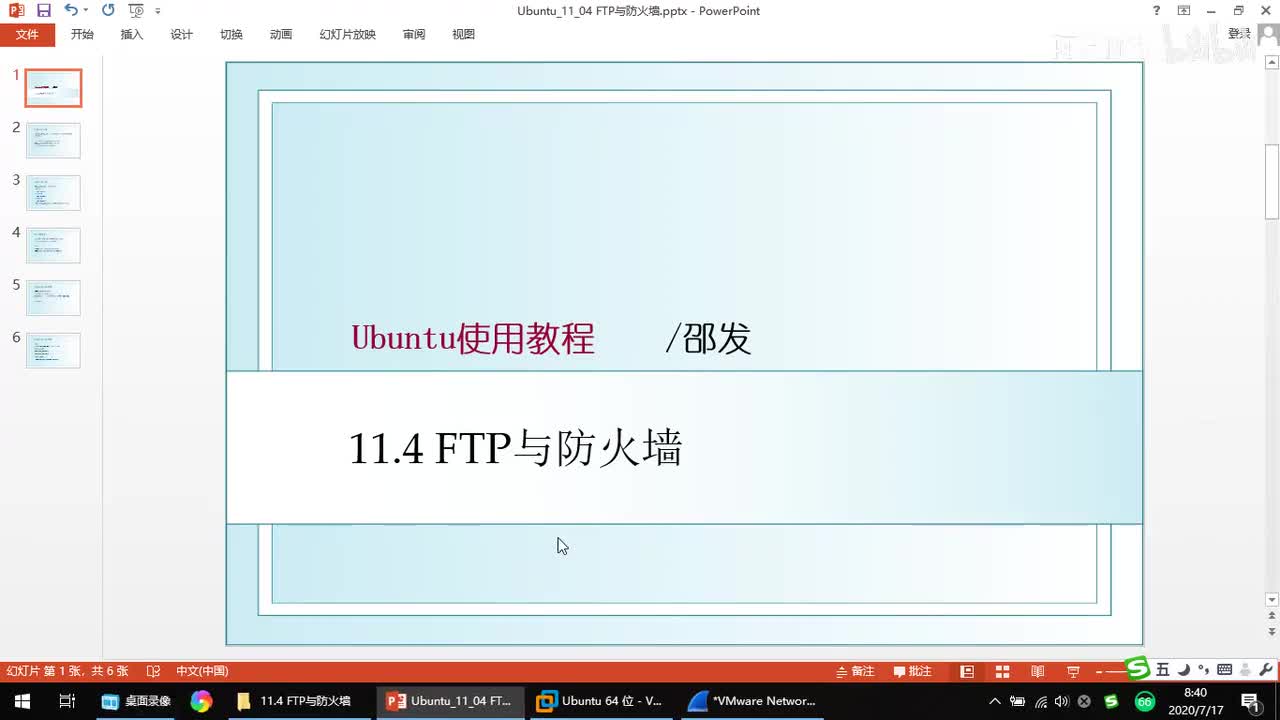Switch to the 插入 (Insert) tab
The width and height of the screenshot is (1280, 720).
(x=132, y=34)
